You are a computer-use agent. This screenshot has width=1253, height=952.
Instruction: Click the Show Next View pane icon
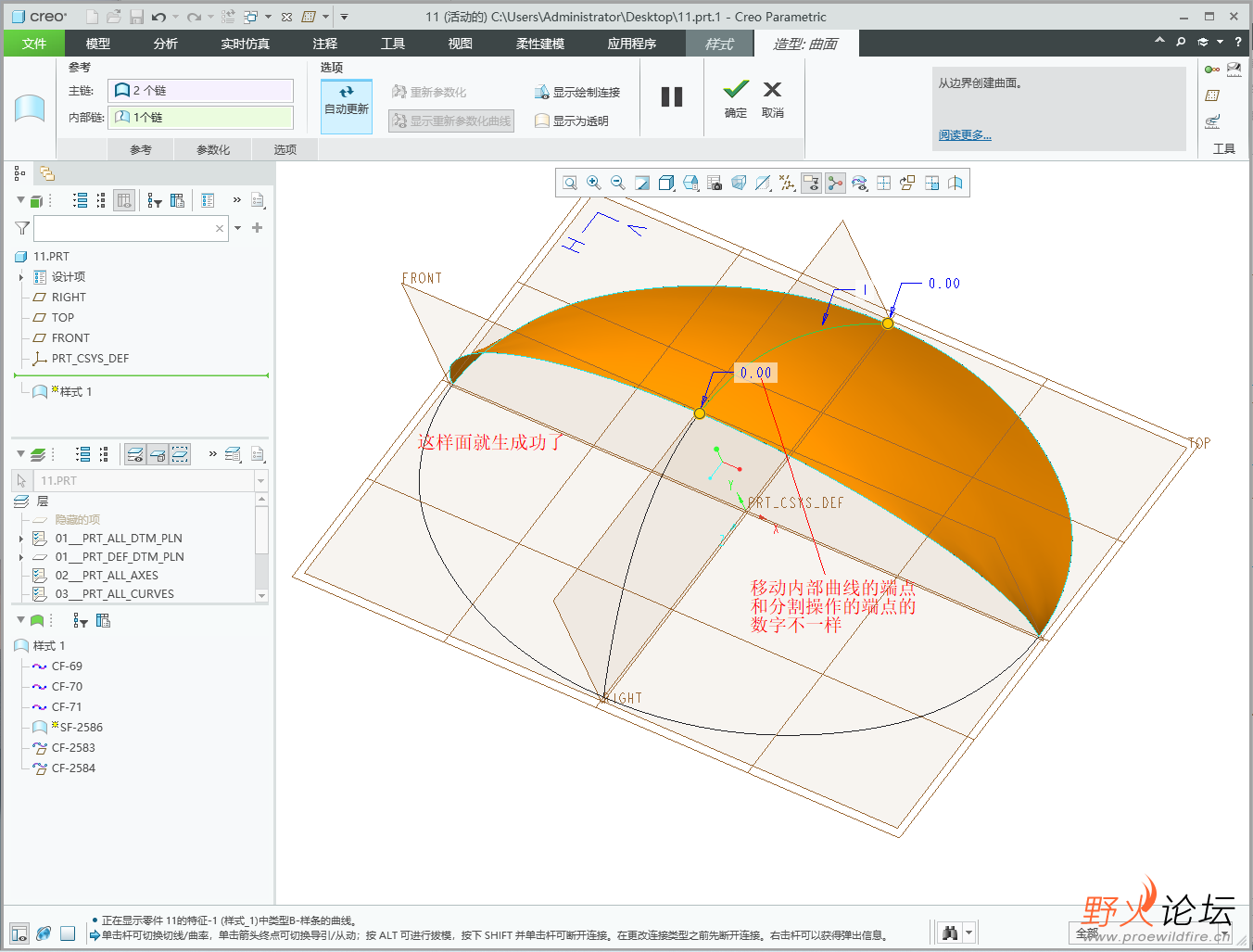(931, 184)
